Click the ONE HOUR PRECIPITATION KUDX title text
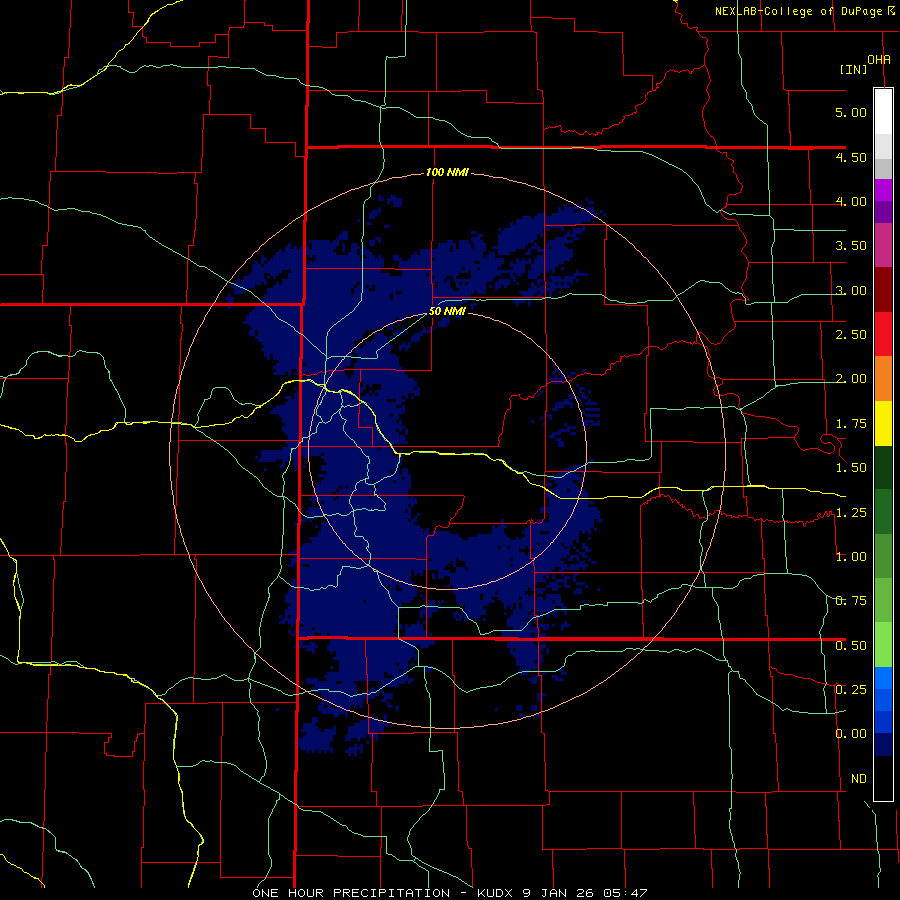The image size is (900, 900). (450, 893)
